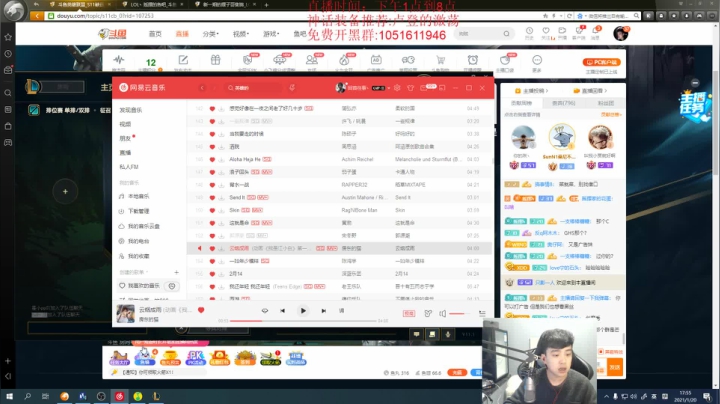Go to the previous track
The height and width of the screenshot is (404, 720).
pyautogui.click(x=282, y=311)
